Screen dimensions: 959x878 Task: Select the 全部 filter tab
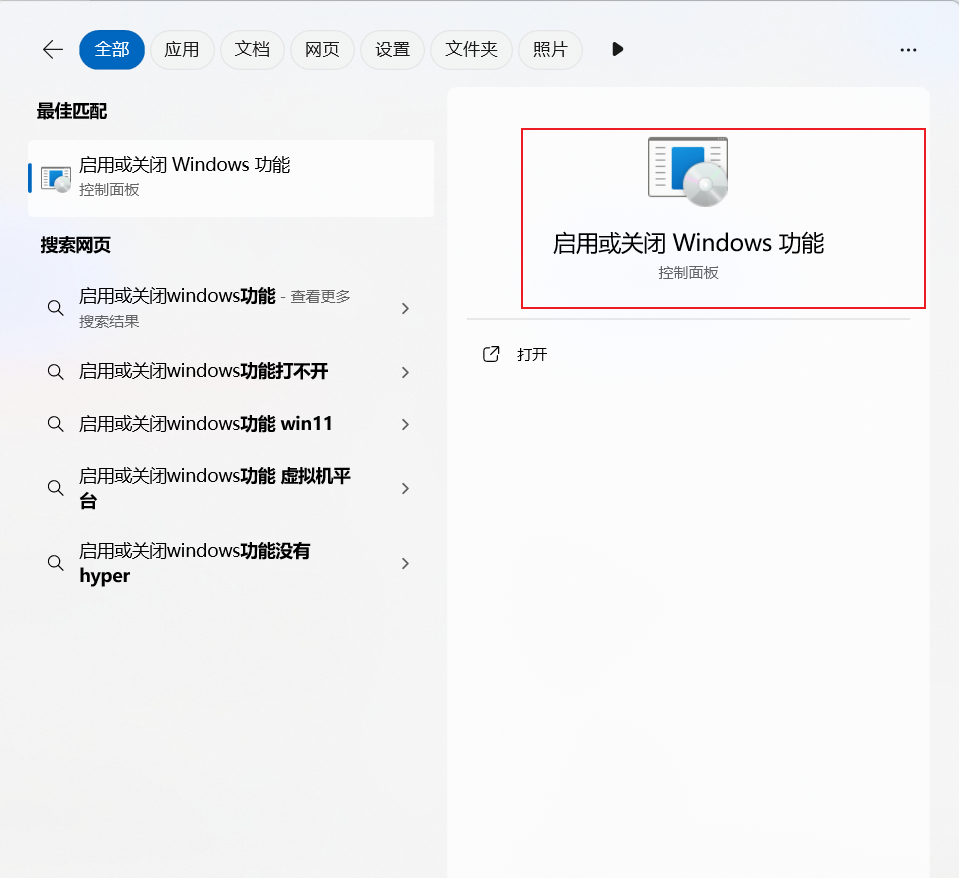tap(112, 50)
